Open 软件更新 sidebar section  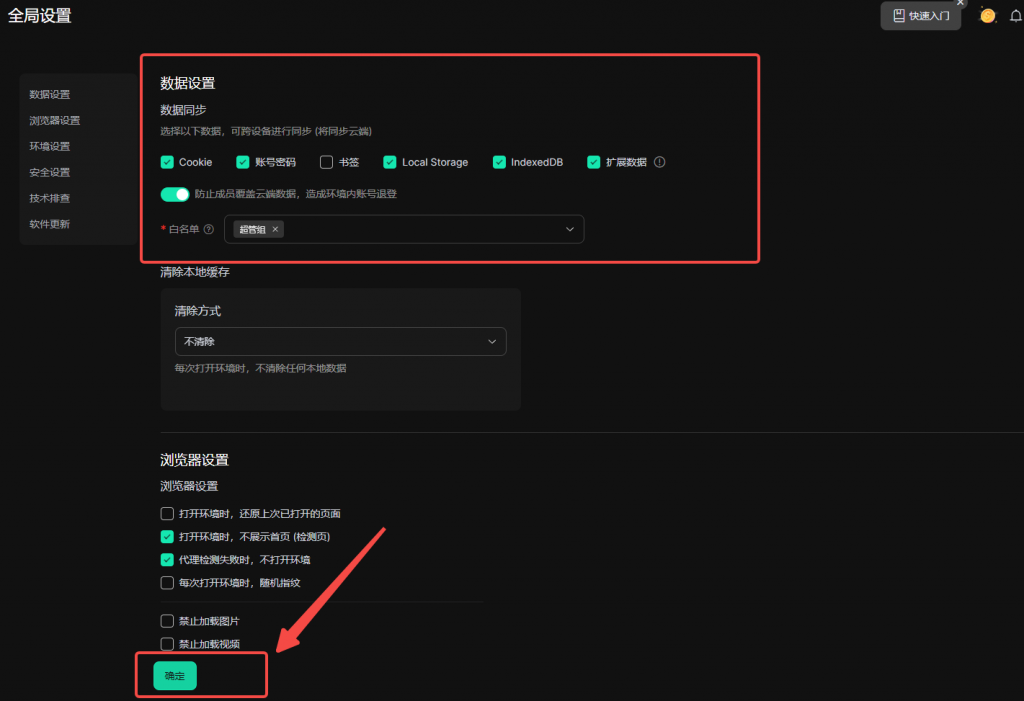coord(50,224)
